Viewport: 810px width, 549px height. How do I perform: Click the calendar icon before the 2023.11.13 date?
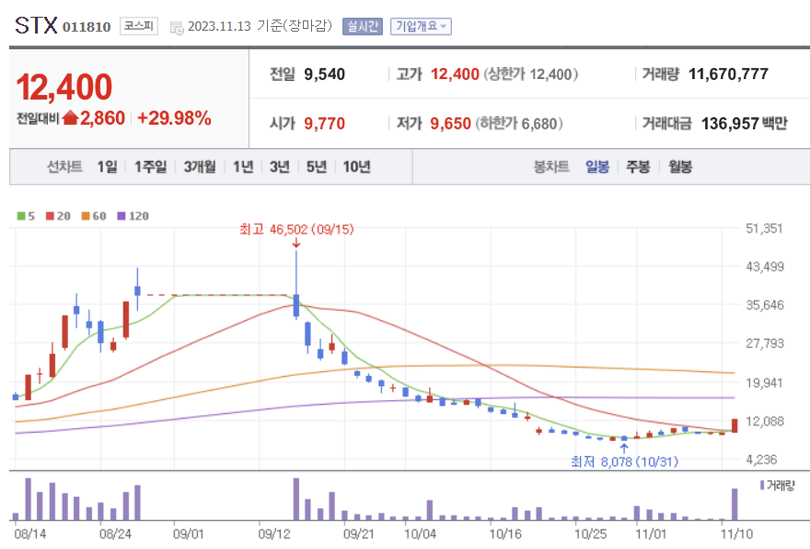177,28
